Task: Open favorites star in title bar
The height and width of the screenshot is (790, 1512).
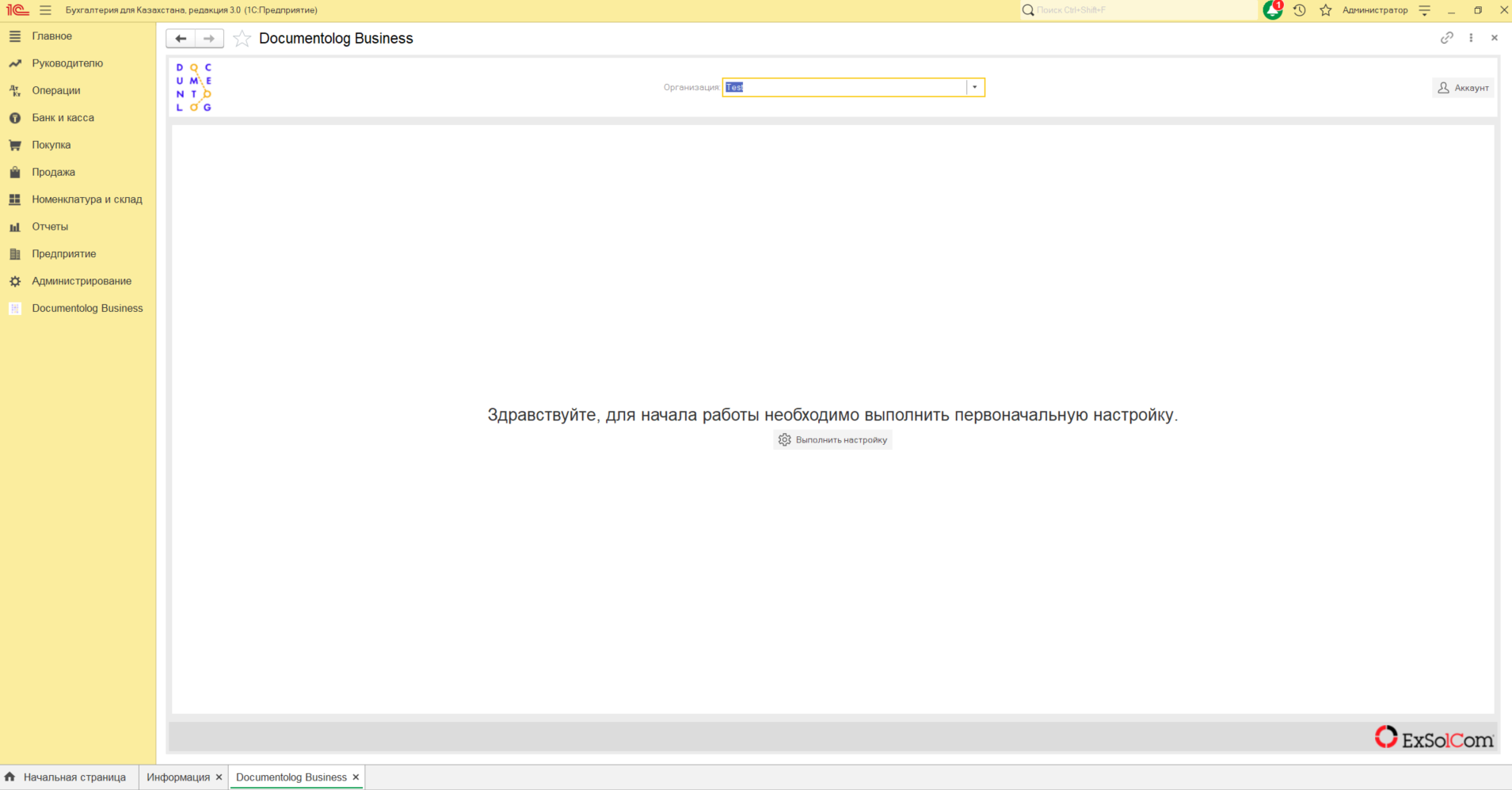Action: pyautogui.click(x=1326, y=10)
